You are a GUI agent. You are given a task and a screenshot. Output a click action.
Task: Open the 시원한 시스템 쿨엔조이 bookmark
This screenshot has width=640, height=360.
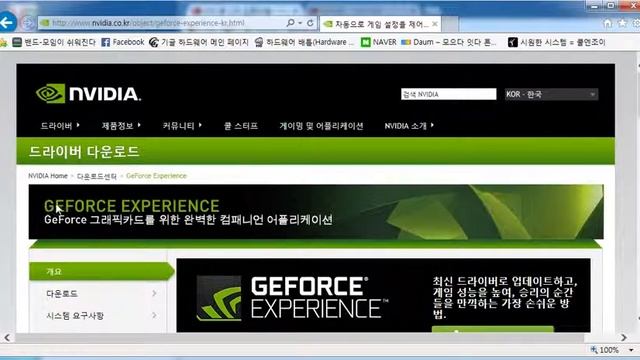coord(557,42)
